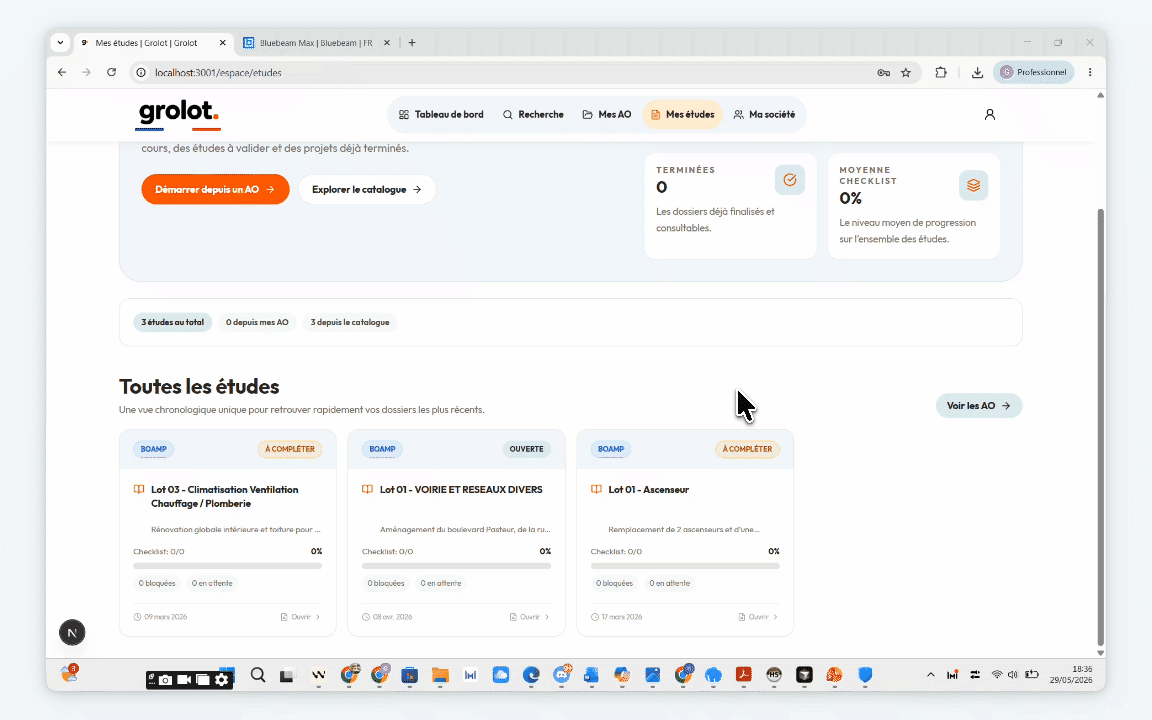Click the password key icon
The height and width of the screenshot is (720, 1152).
(883, 73)
